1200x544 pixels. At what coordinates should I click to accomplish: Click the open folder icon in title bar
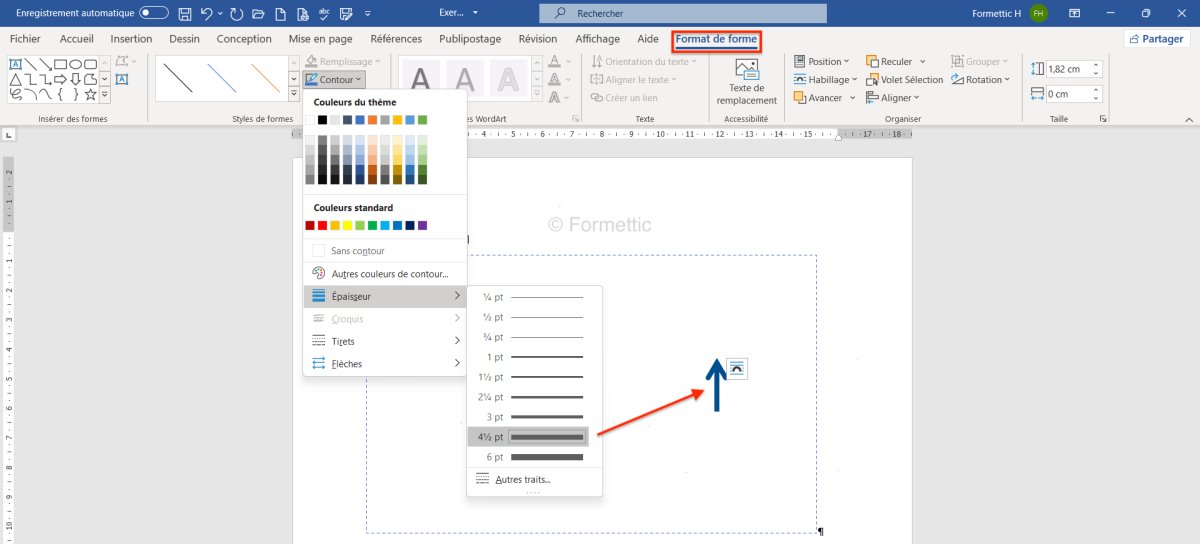[258, 13]
